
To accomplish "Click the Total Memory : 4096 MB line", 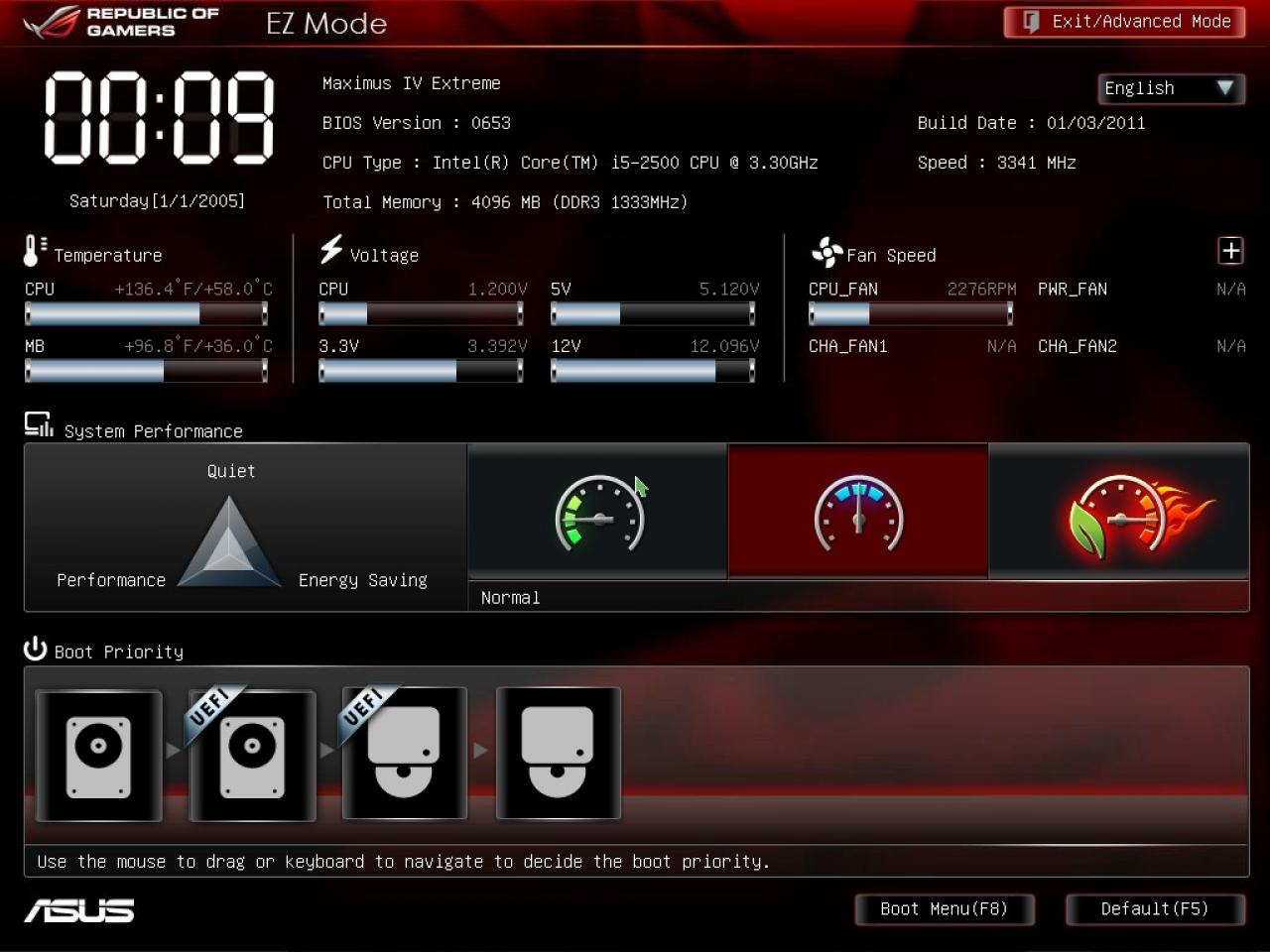I will pyautogui.click(x=505, y=202).
